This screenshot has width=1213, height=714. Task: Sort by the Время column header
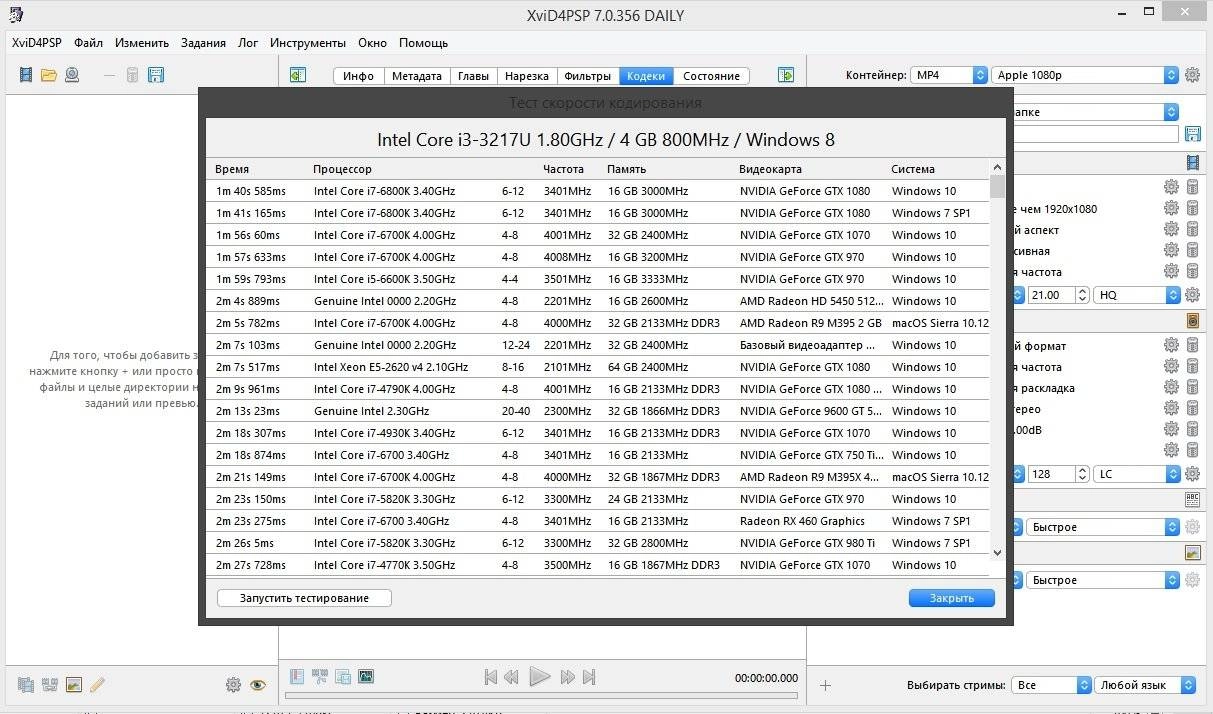pyautogui.click(x=232, y=169)
